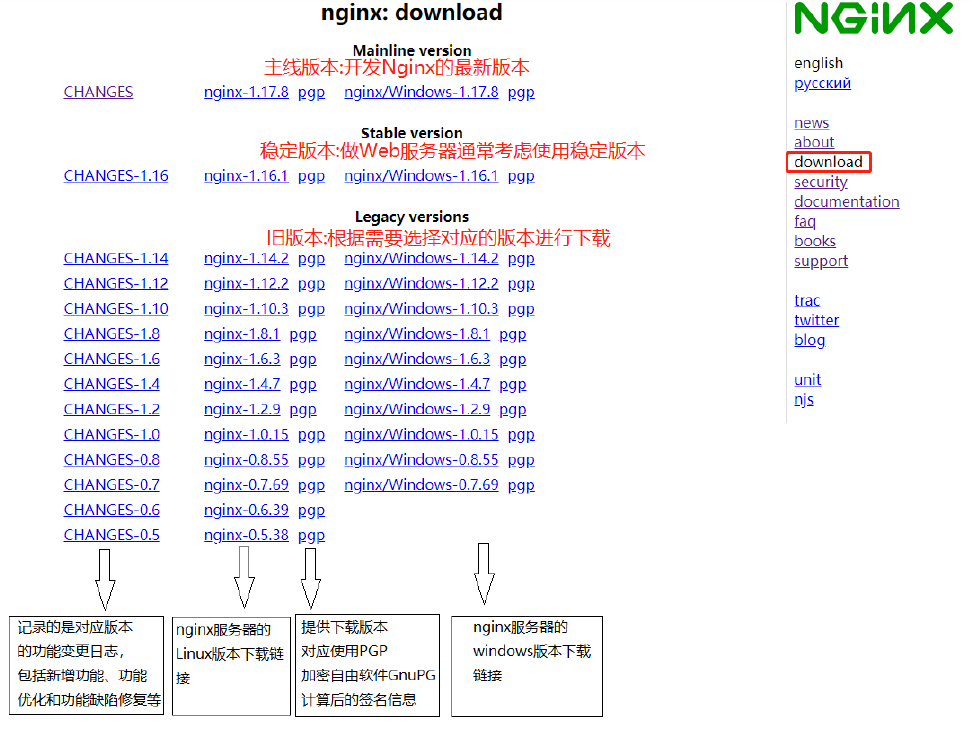This screenshot has width=972, height=736.
Task: Open the about page
Action: [x=814, y=142]
